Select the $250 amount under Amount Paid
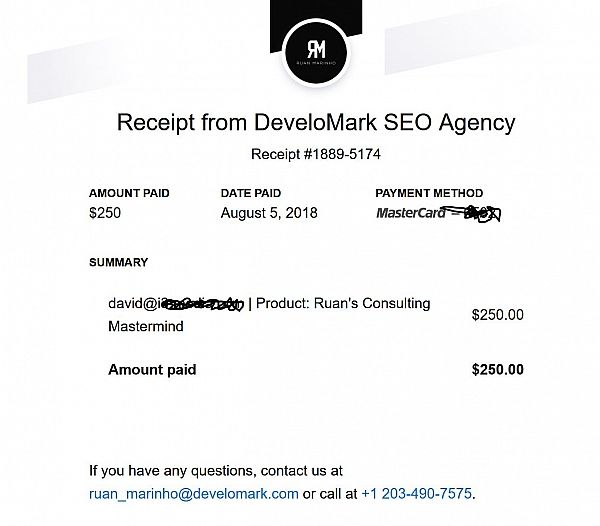Viewport: 600px width, 526px height. [106, 213]
